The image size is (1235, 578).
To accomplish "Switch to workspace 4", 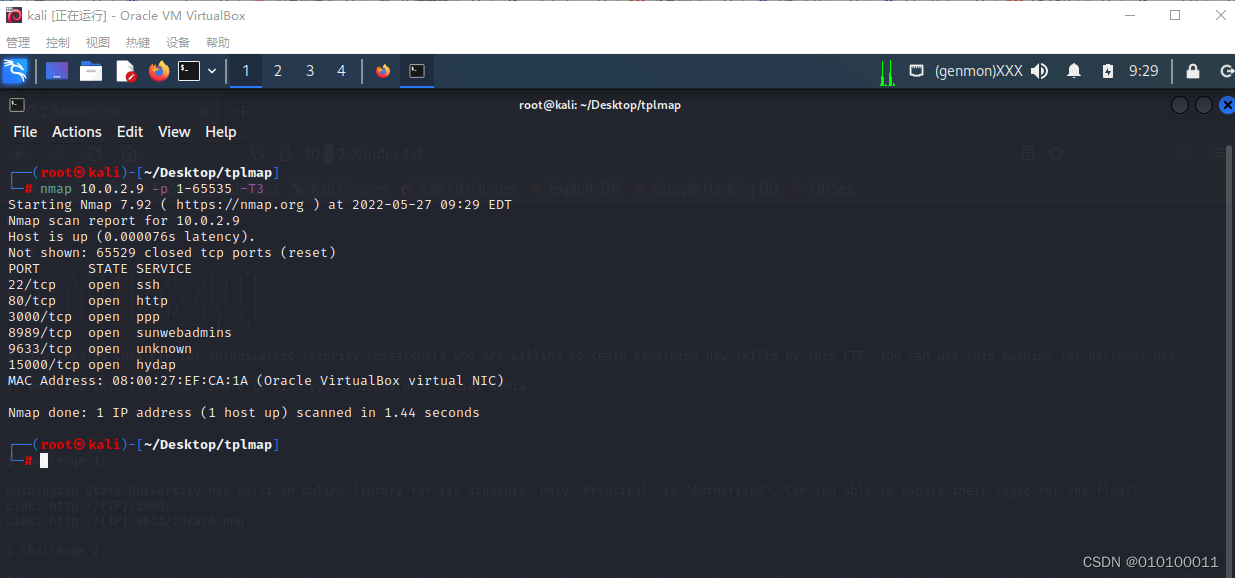I will 340,71.
